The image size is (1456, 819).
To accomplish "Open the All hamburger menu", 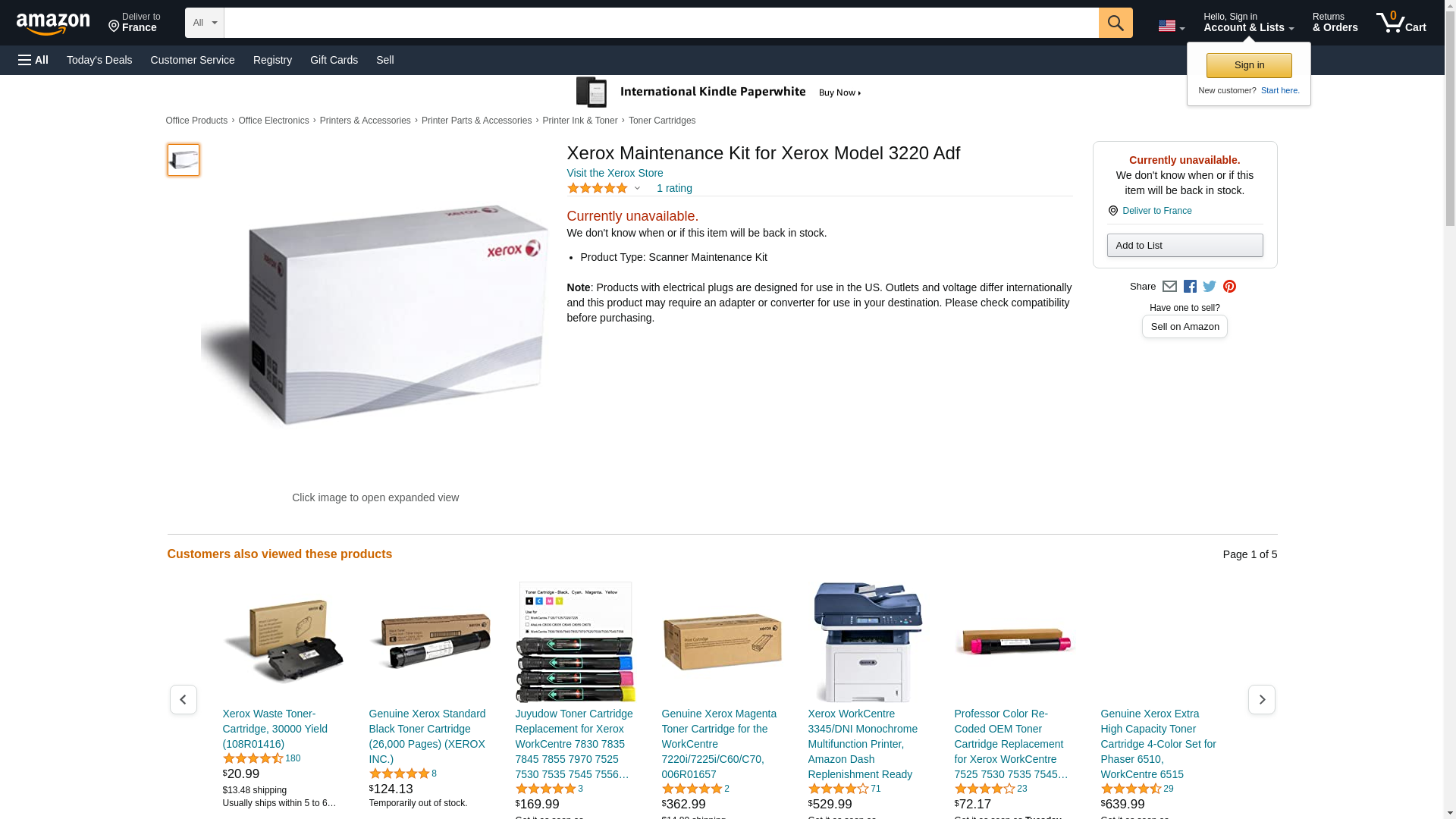I will point(33,60).
